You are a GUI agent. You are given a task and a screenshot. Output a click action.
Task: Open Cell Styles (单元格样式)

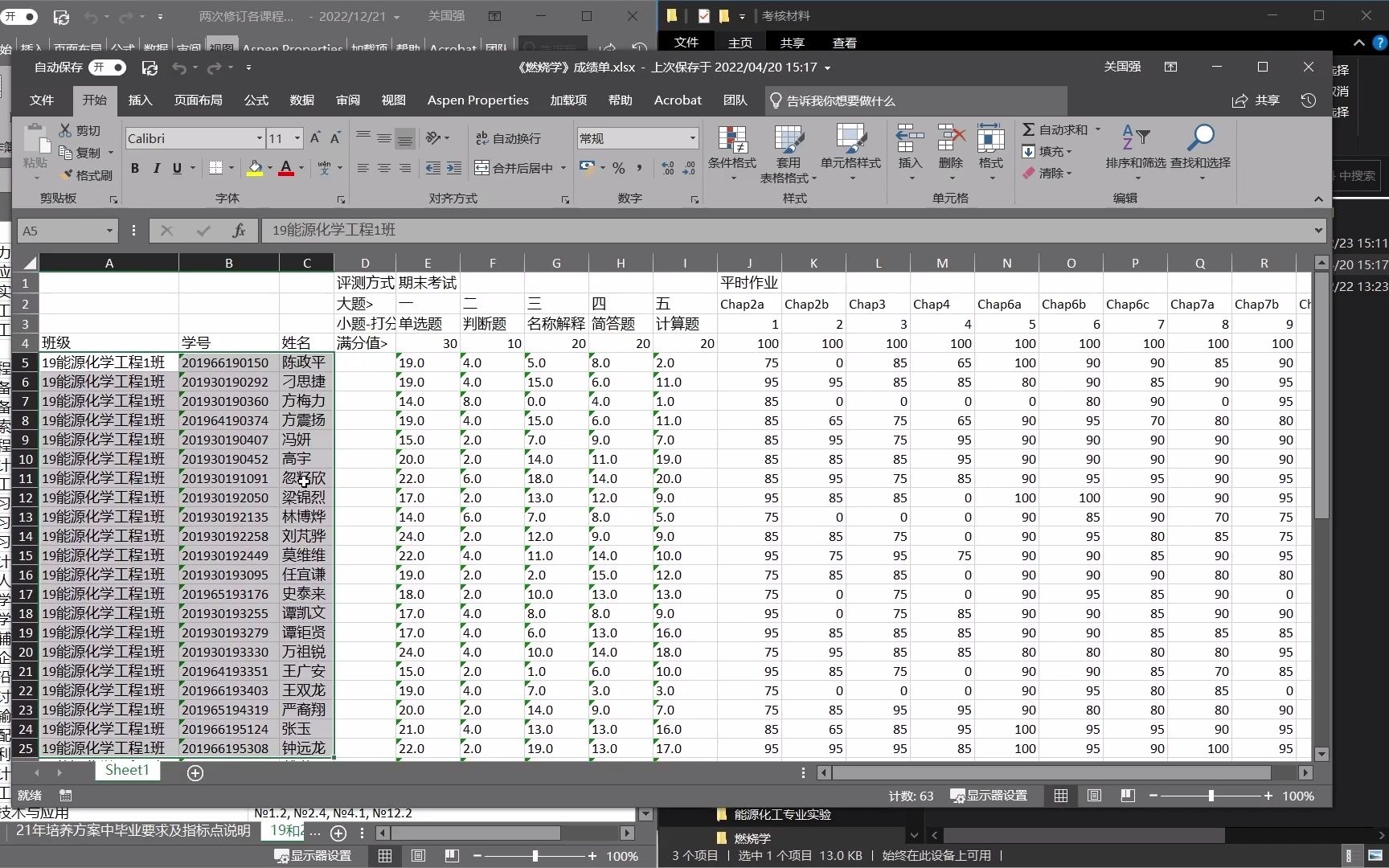[850, 153]
